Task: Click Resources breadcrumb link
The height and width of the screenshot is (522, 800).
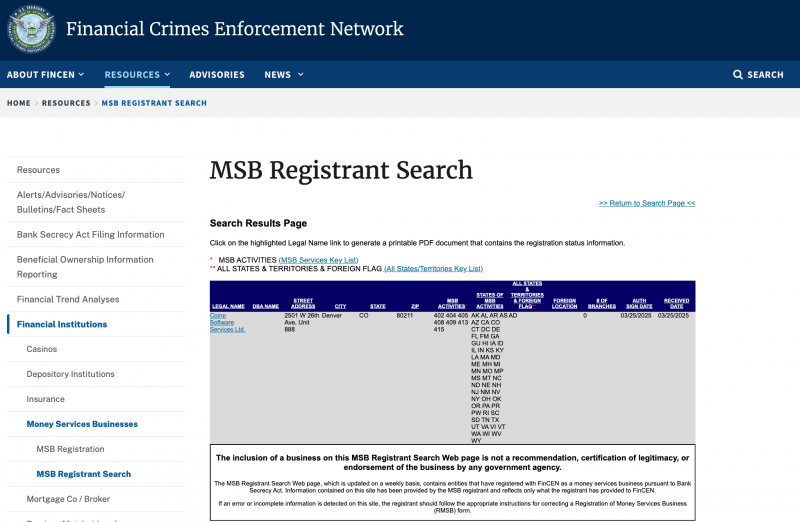Action: coord(66,103)
